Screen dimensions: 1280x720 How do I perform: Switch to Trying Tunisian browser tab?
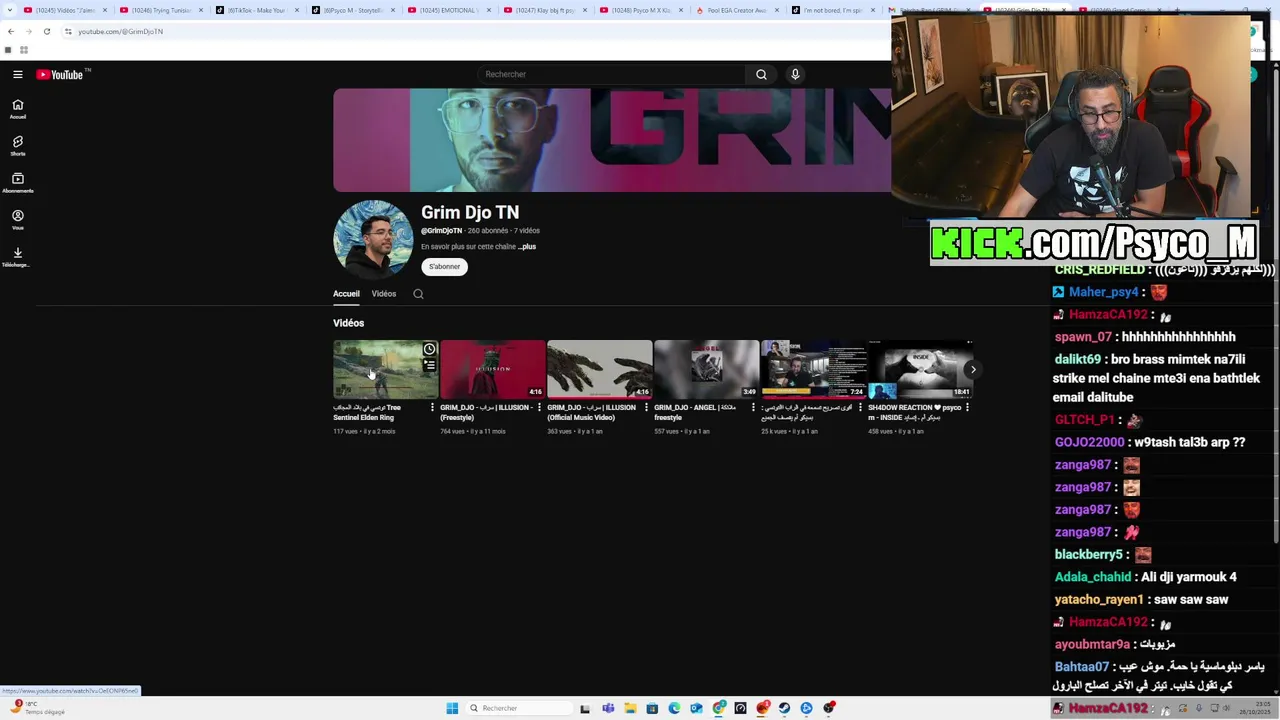160,10
